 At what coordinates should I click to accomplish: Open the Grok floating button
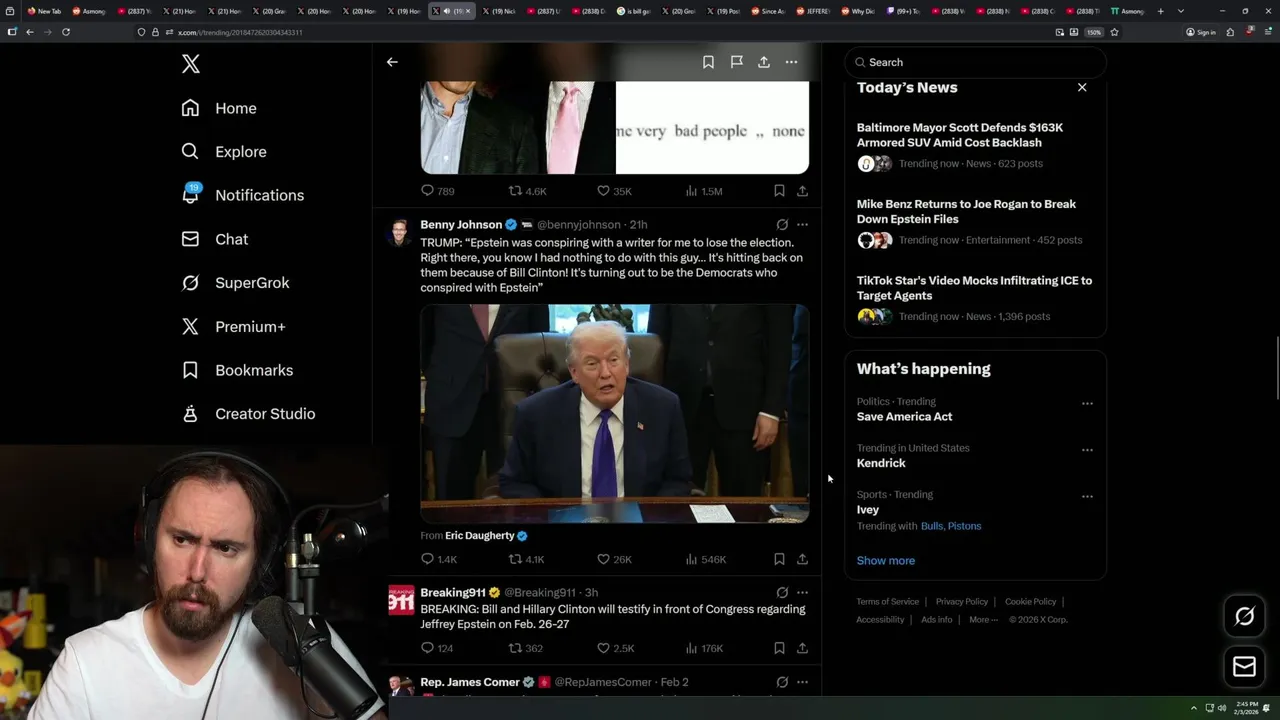point(1244,617)
